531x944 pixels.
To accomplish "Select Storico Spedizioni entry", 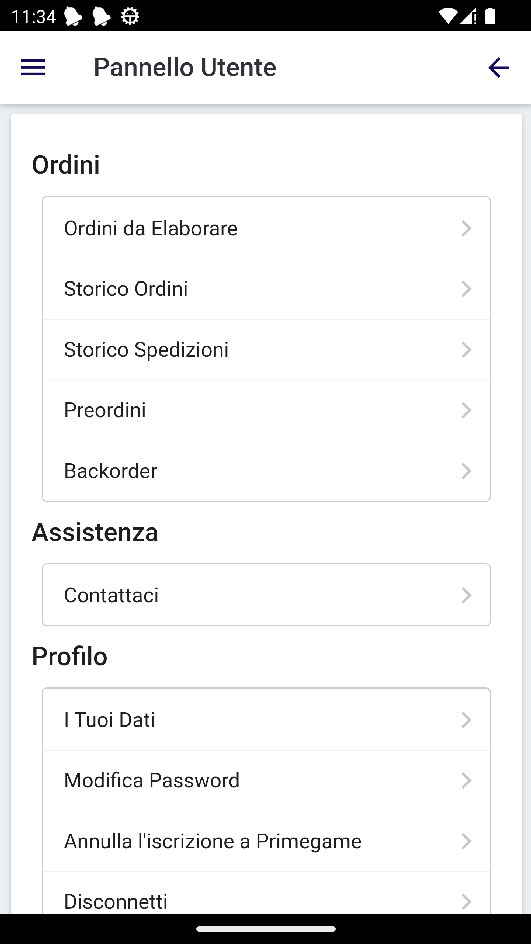I will [x=266, y=350].
